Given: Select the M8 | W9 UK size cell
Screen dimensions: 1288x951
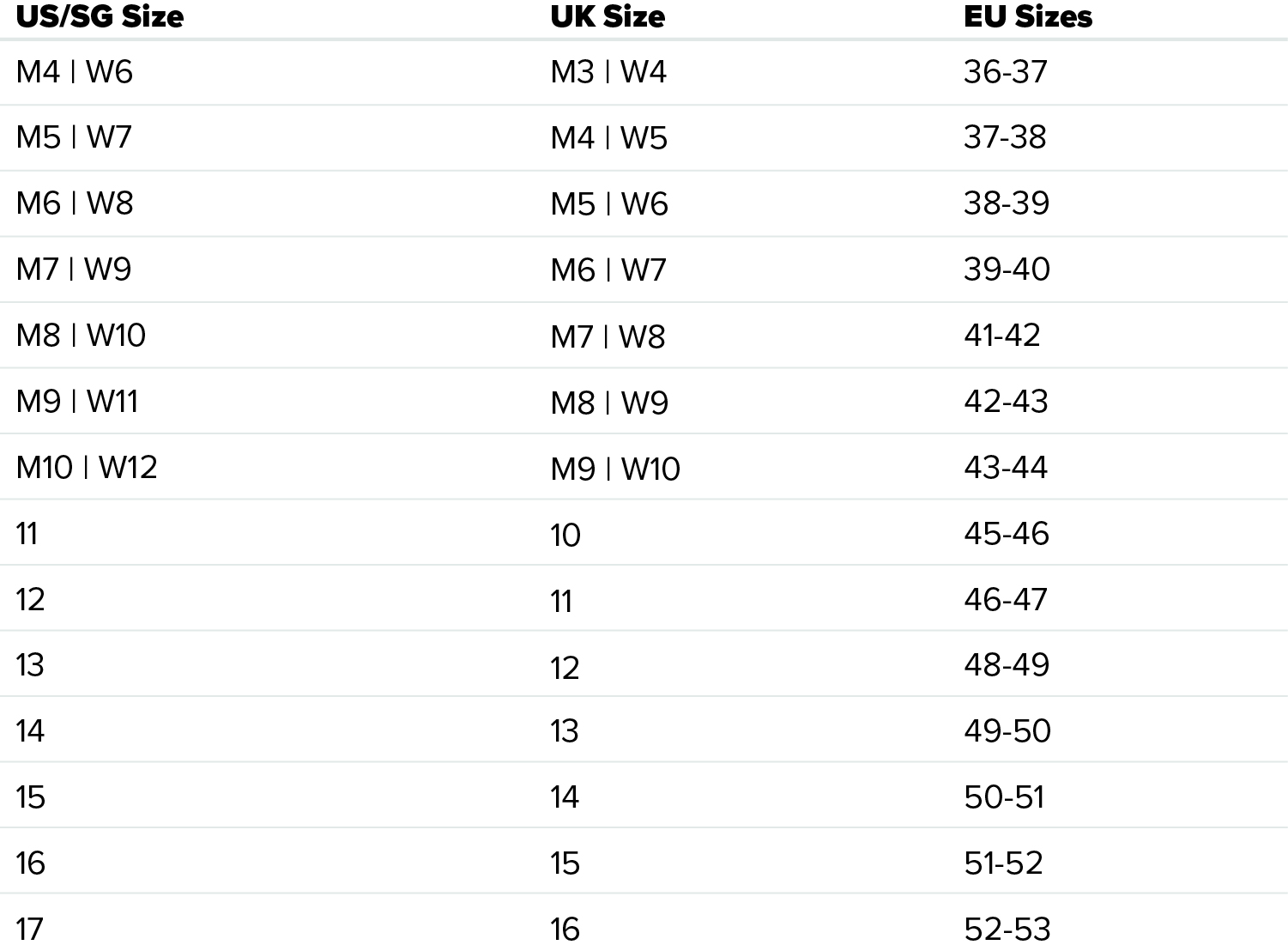Looking at the screenshot, I should click(609, 403).
